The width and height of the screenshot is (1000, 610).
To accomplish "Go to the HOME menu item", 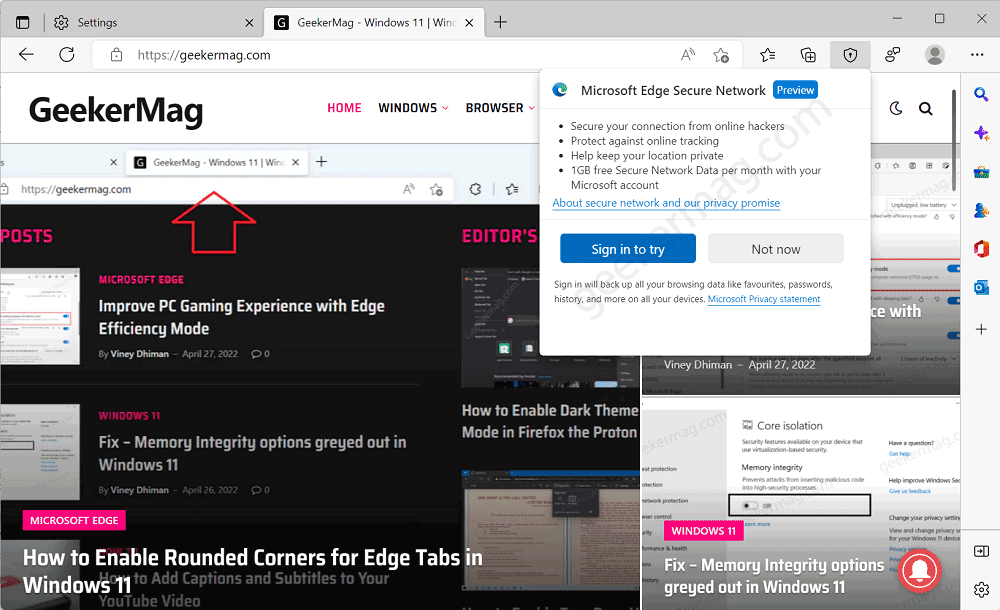I will [344, 108].
